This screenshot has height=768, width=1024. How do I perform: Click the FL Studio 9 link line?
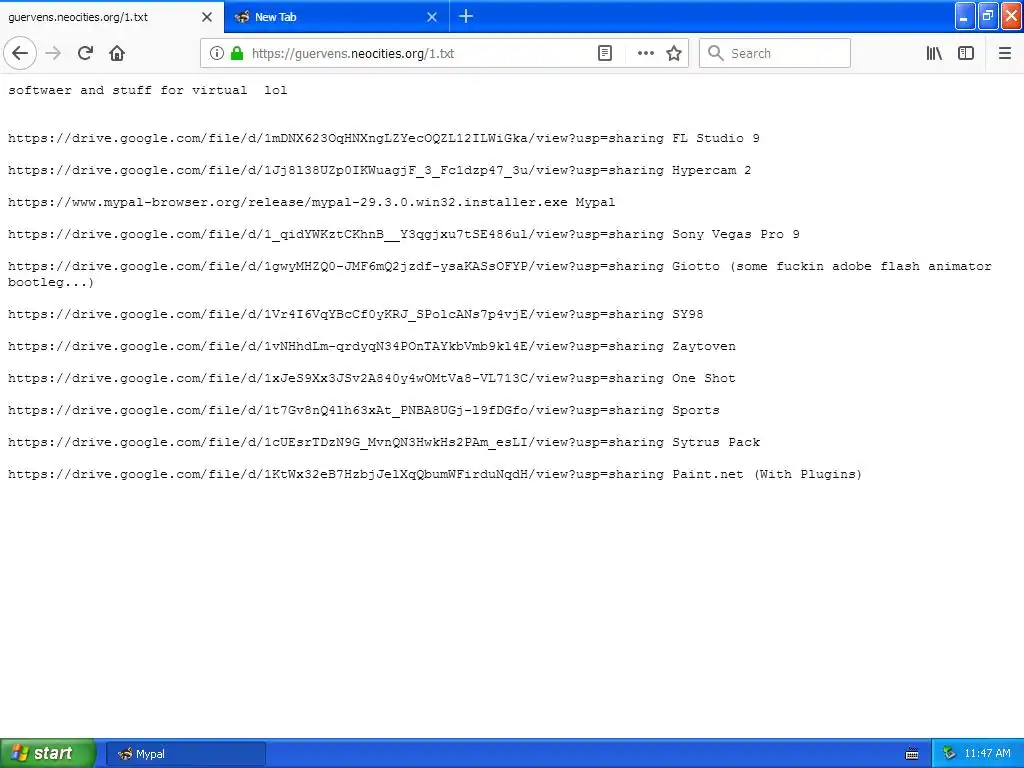[x=383, y=138]
